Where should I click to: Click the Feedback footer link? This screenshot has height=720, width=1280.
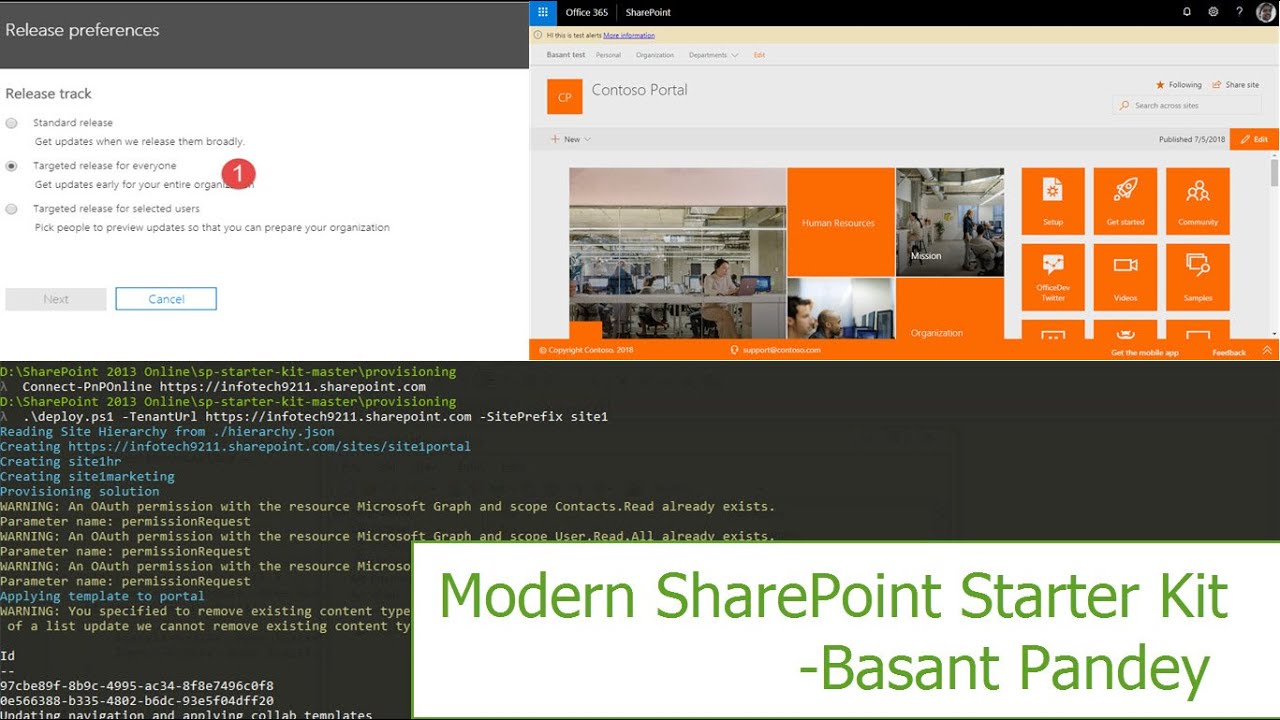tap(1229, 353)
